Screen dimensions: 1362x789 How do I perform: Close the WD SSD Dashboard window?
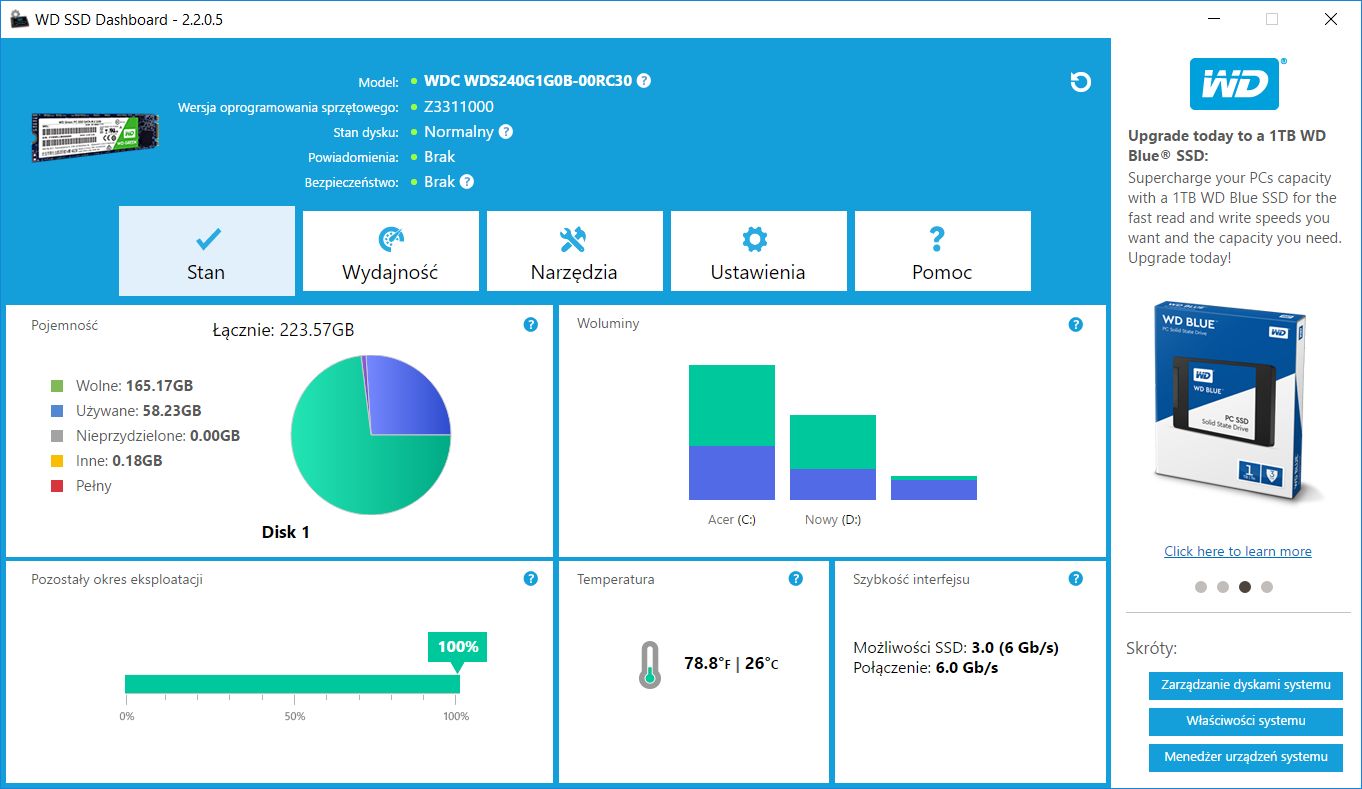pos(1330,19)
